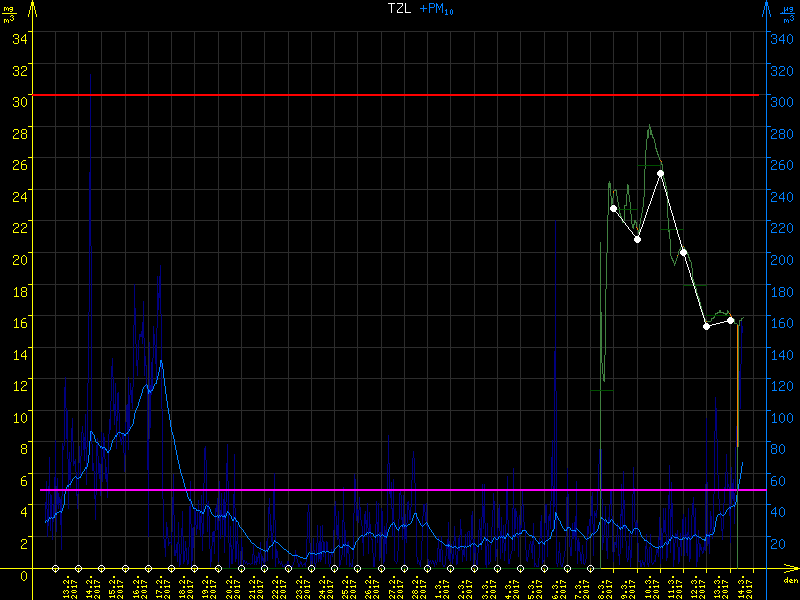This screenshot has width=800, height=600.
Task: Click the first circle marker on zero line
Action: pos(56,568)
